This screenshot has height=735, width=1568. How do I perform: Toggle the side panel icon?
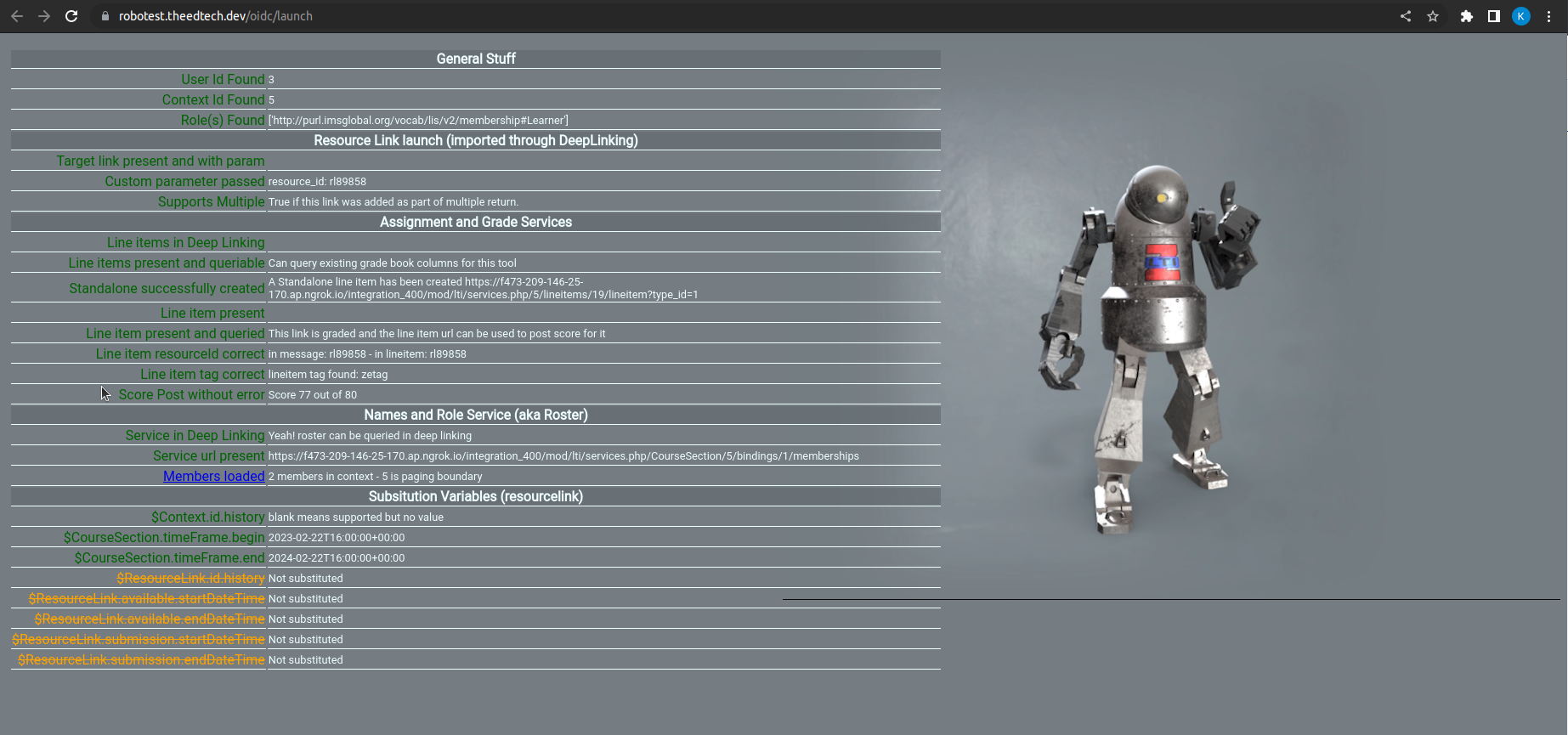(x=1493, y=16)
